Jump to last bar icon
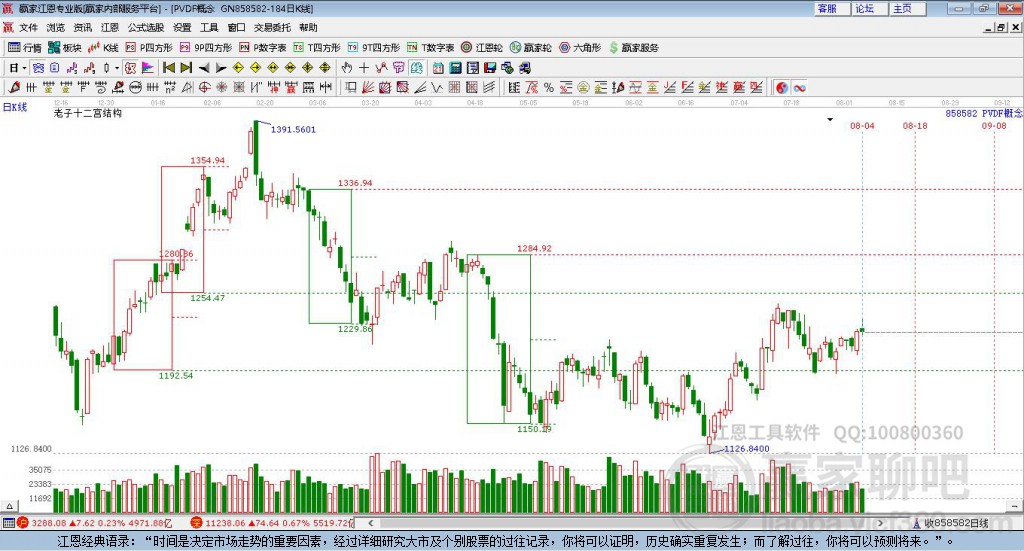Viewport: 1024px width, 551px height. 186,68
